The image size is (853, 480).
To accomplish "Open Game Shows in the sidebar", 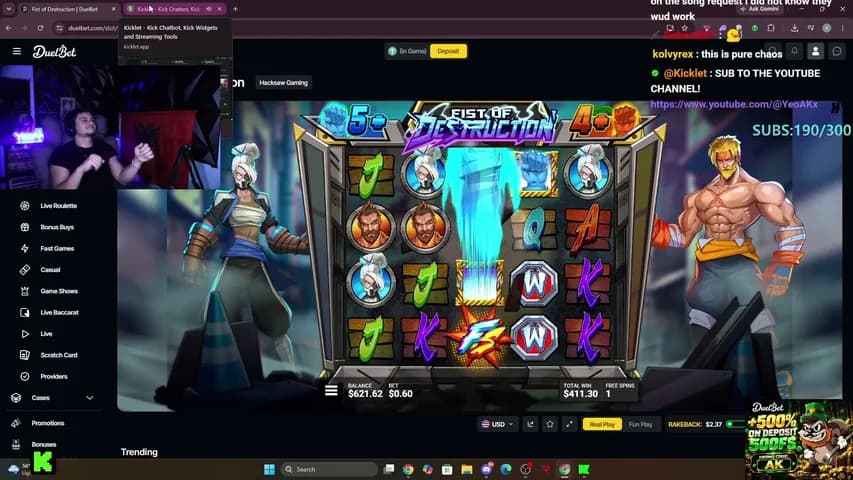I will [59, 291].
